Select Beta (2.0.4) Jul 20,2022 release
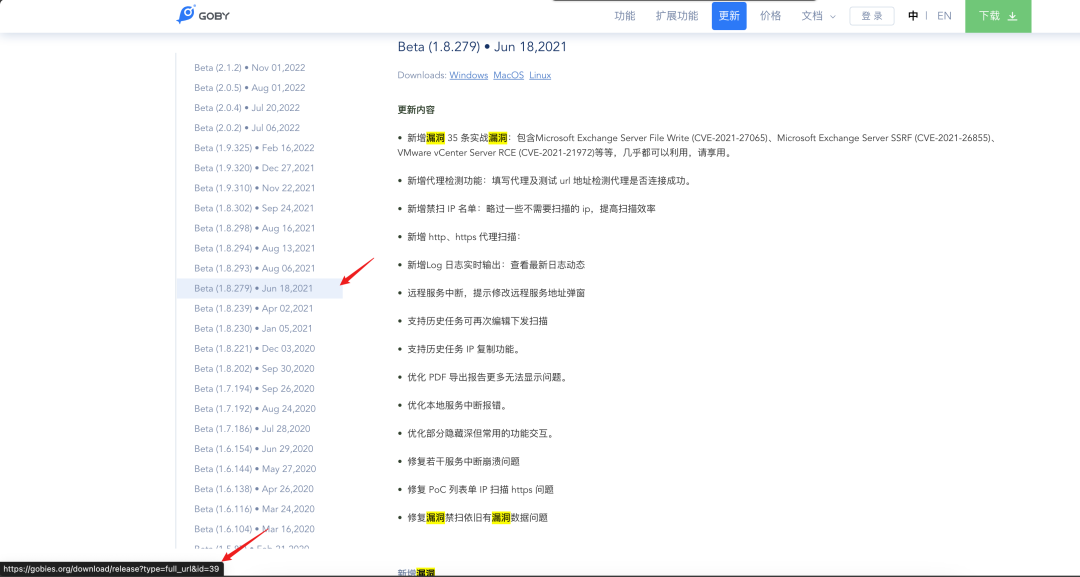 (247, 107)
